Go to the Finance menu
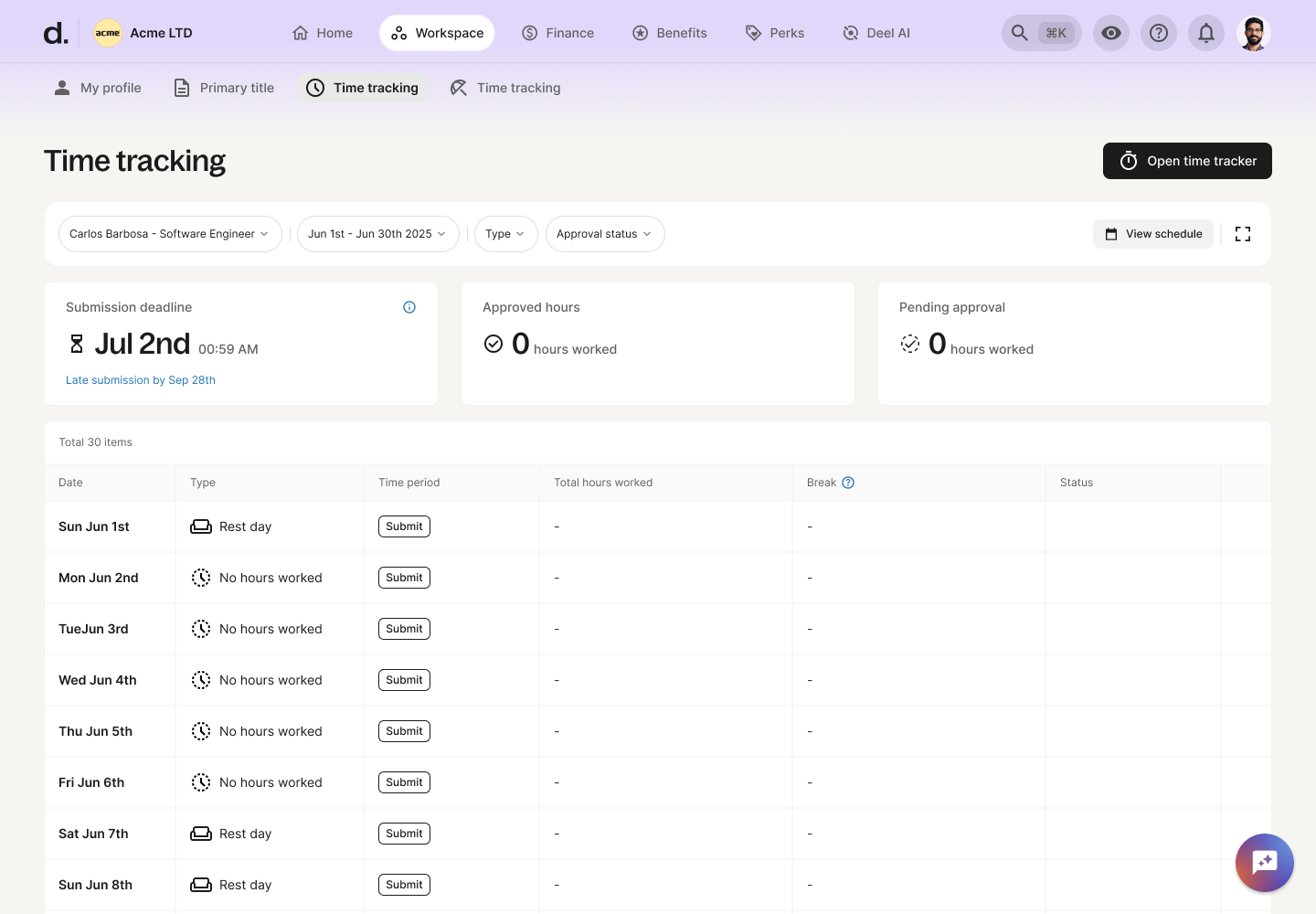 point(557,33)
